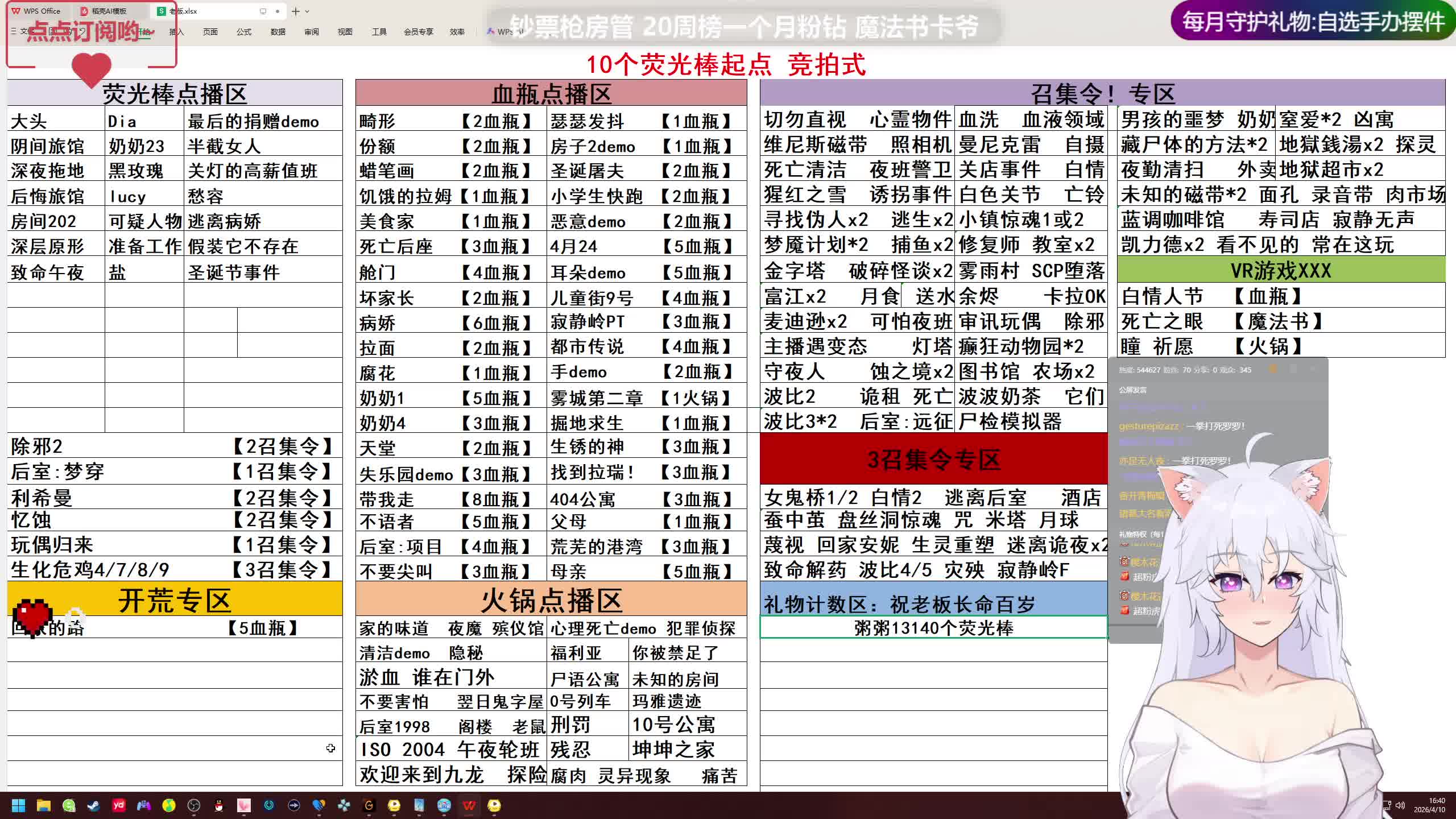Viewport: 1456px width, 819px height.
Task: Click the OBS Studio taskbar icon
Action: [x=194, y=805]
